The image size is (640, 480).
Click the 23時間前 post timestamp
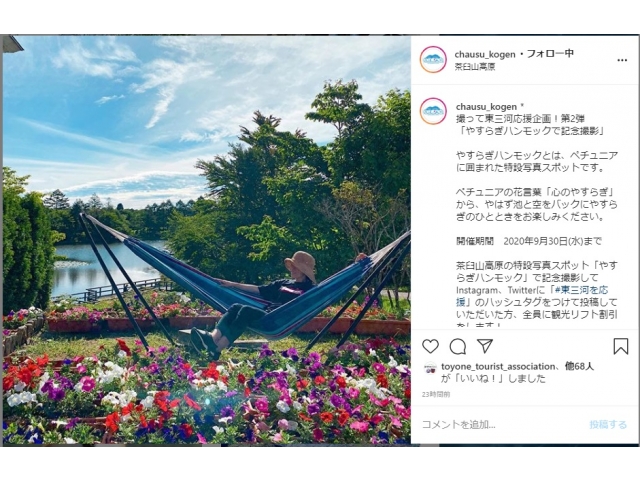pos(436,394)
